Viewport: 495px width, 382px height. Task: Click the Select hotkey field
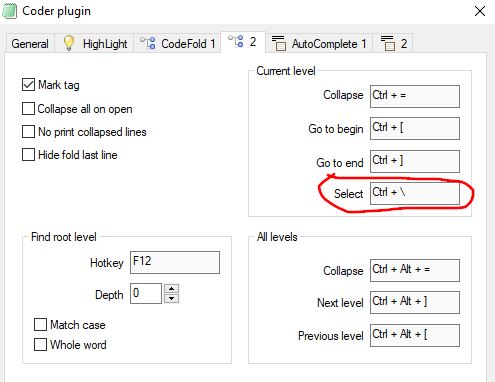[415, 193]
